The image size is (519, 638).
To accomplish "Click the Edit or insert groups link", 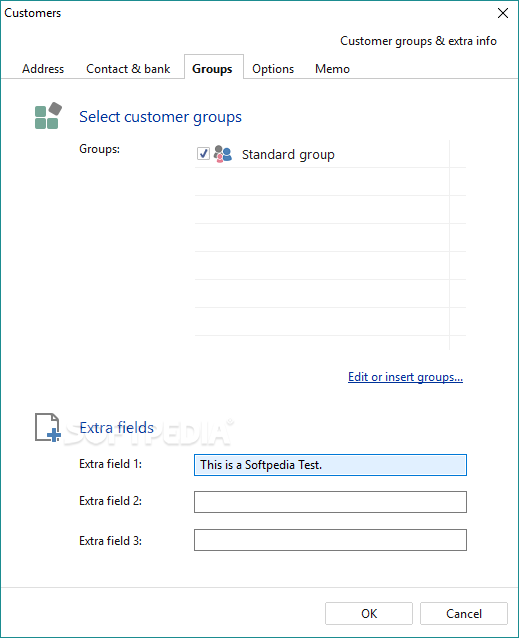I will tap(406, 377).
